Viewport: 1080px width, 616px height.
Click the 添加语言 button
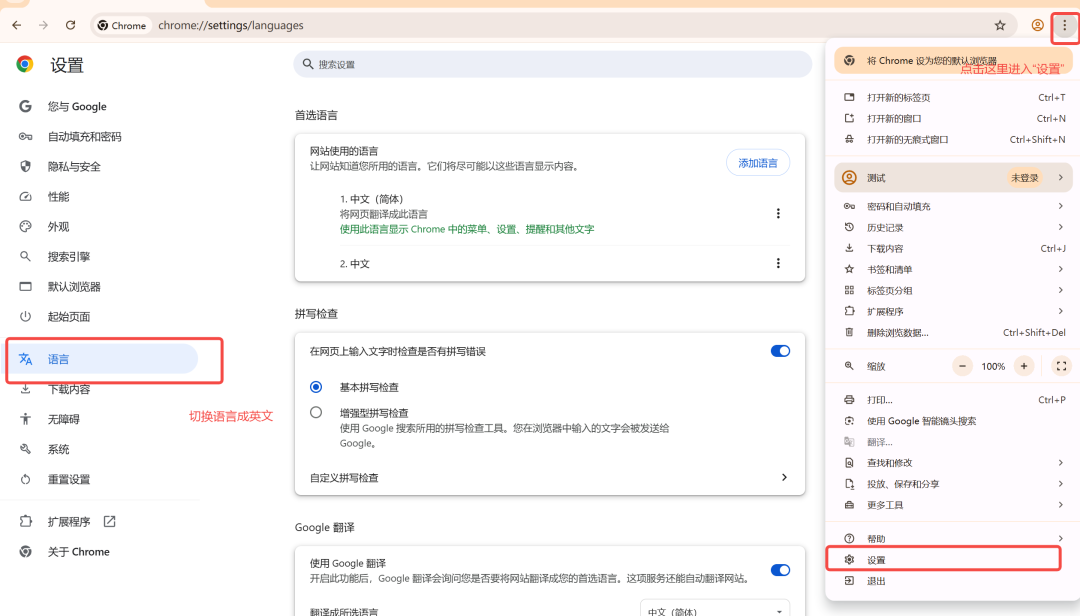coord(757,162)
